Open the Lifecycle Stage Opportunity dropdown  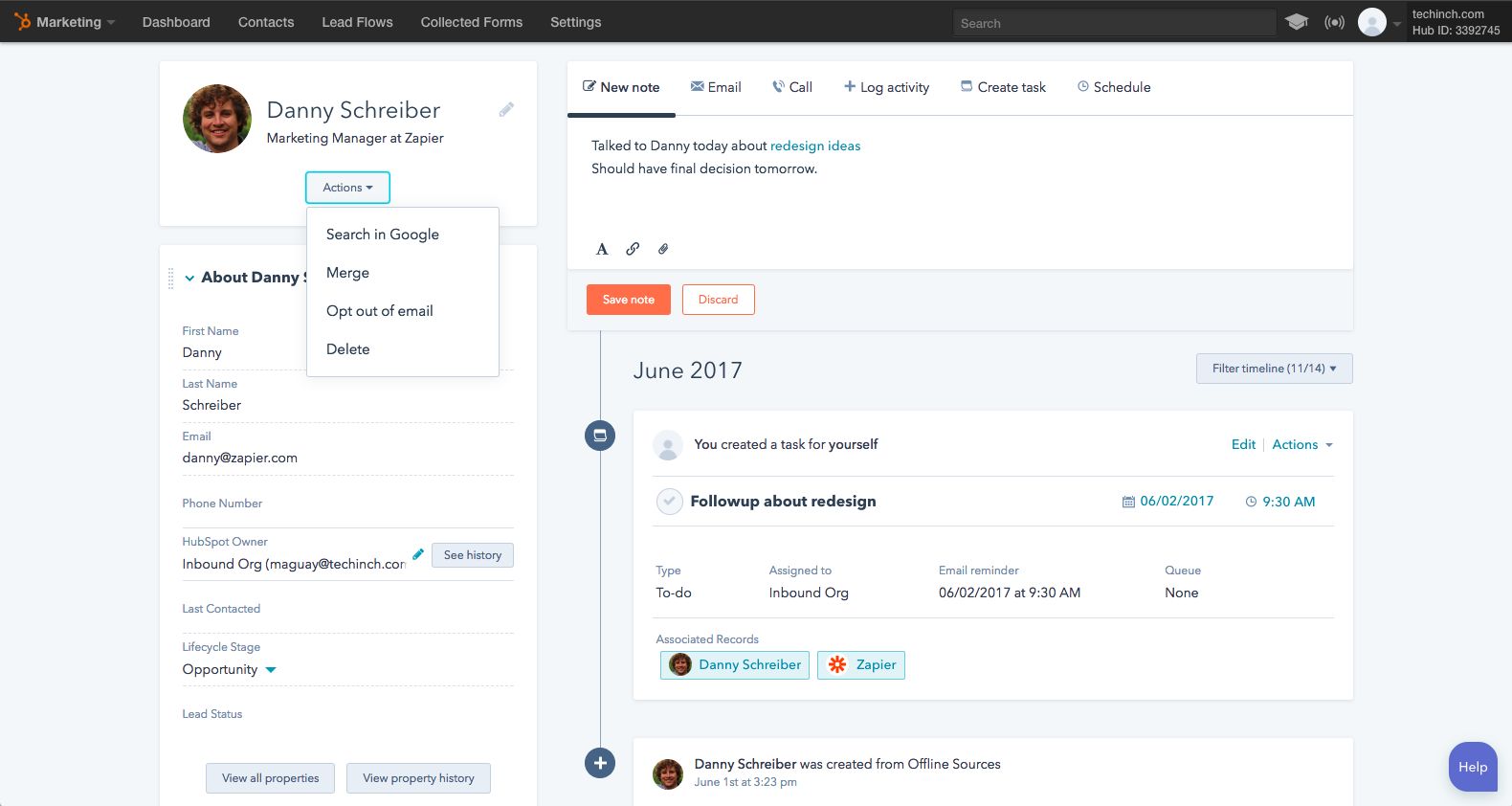click(271, 670)
